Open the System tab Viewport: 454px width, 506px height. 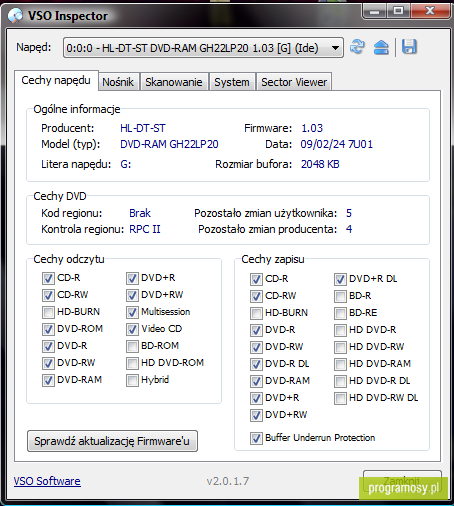point(232,82)
